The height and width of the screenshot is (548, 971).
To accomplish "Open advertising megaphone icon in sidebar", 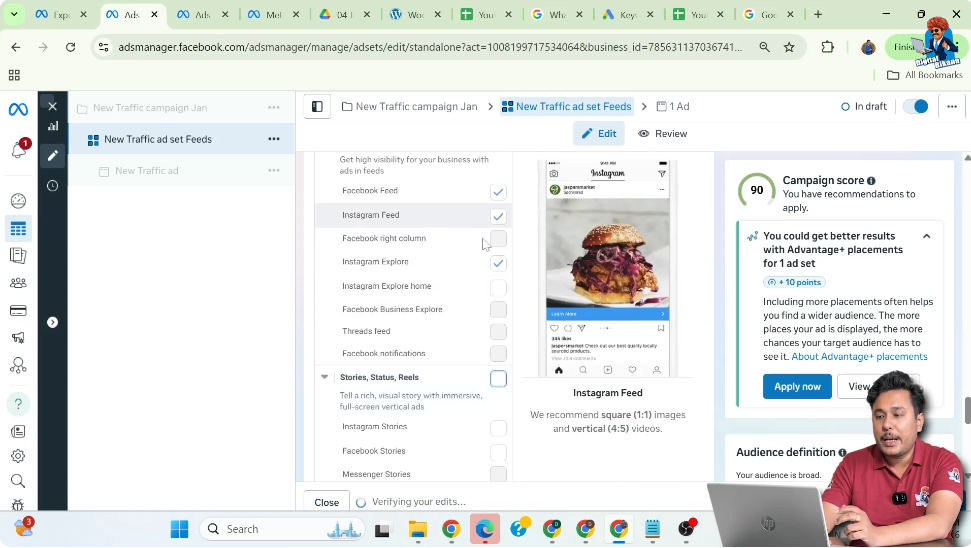I will click(18, 337).
